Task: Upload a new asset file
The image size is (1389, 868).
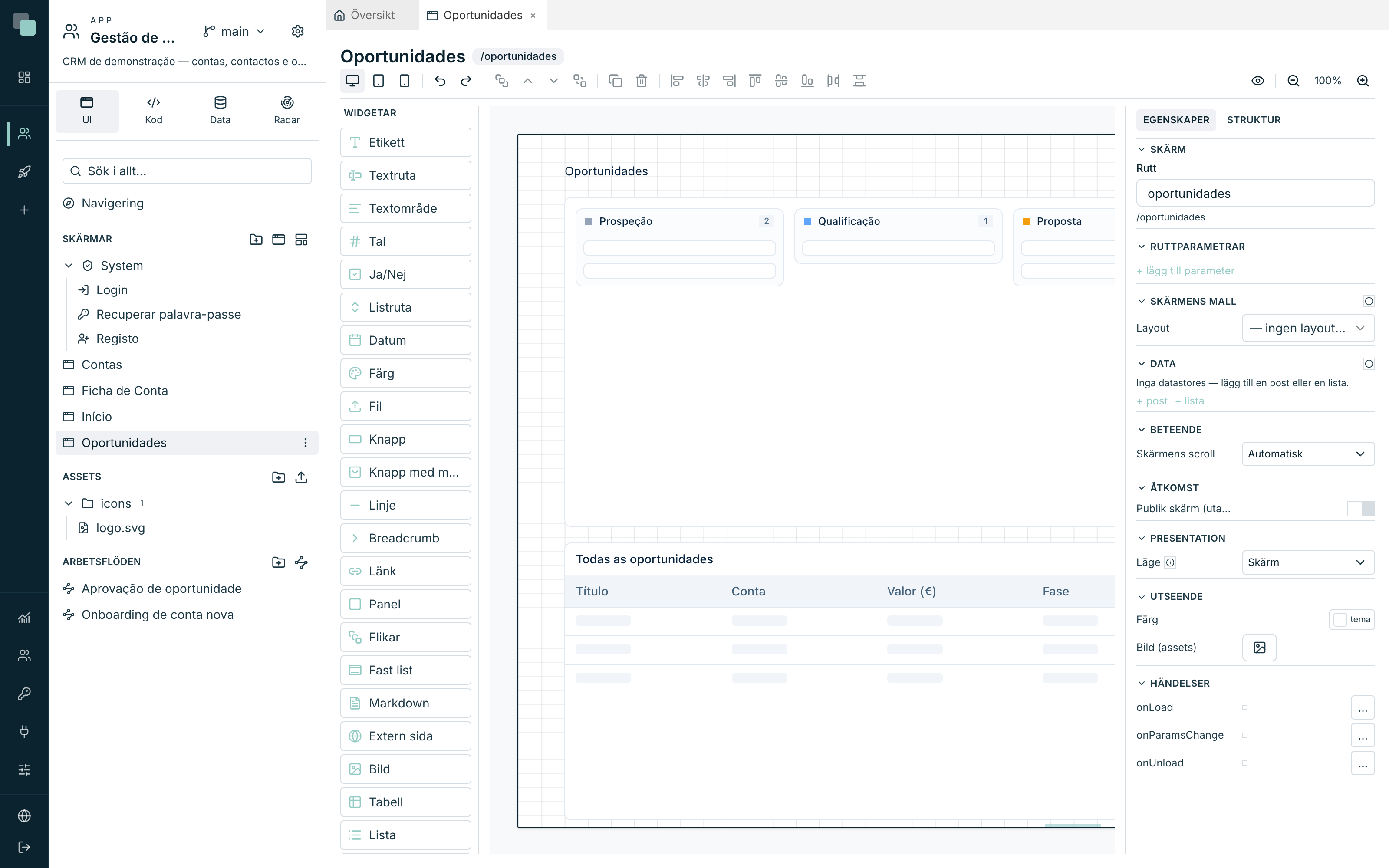Action: tap(301, 477)
